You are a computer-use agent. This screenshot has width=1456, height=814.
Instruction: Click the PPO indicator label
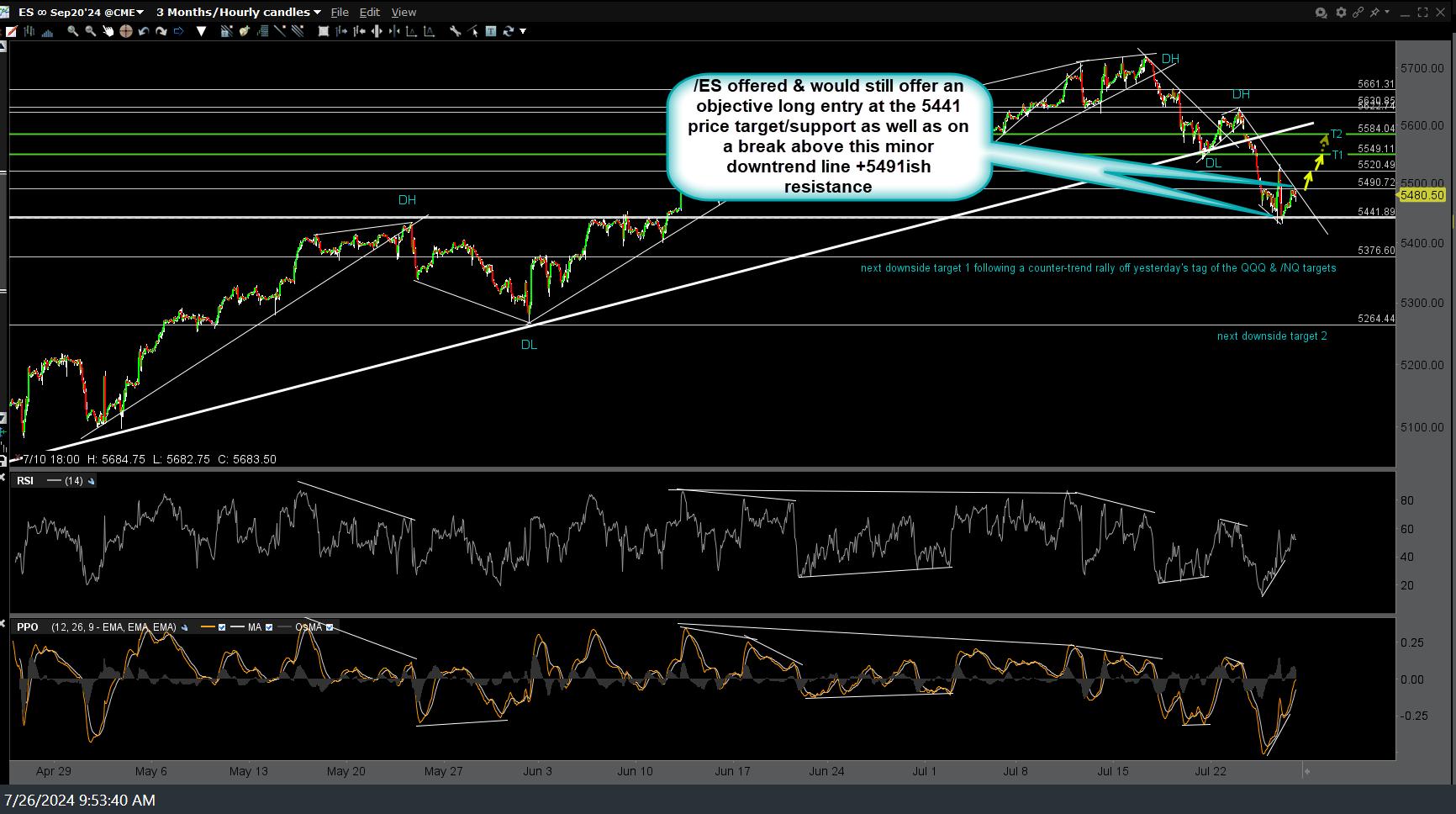[x=28, y=627]
